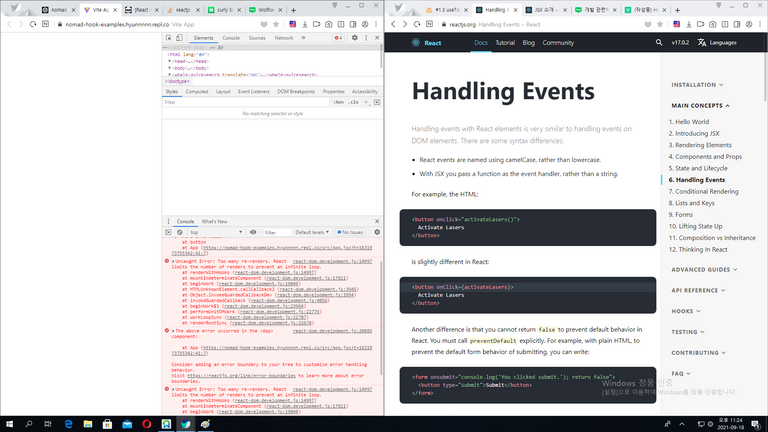Focus the Styles Filter input field
This screenshot has width=768, height=432.
click(246, 102)
